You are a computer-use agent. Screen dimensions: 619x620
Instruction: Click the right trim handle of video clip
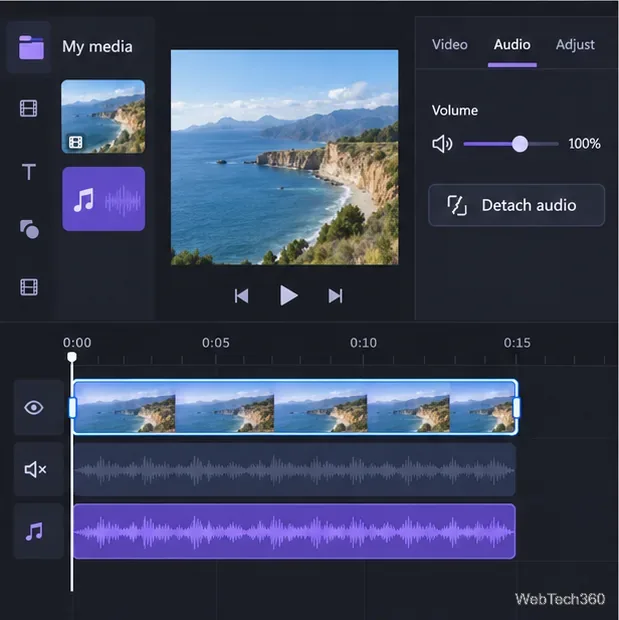[516, 408]
